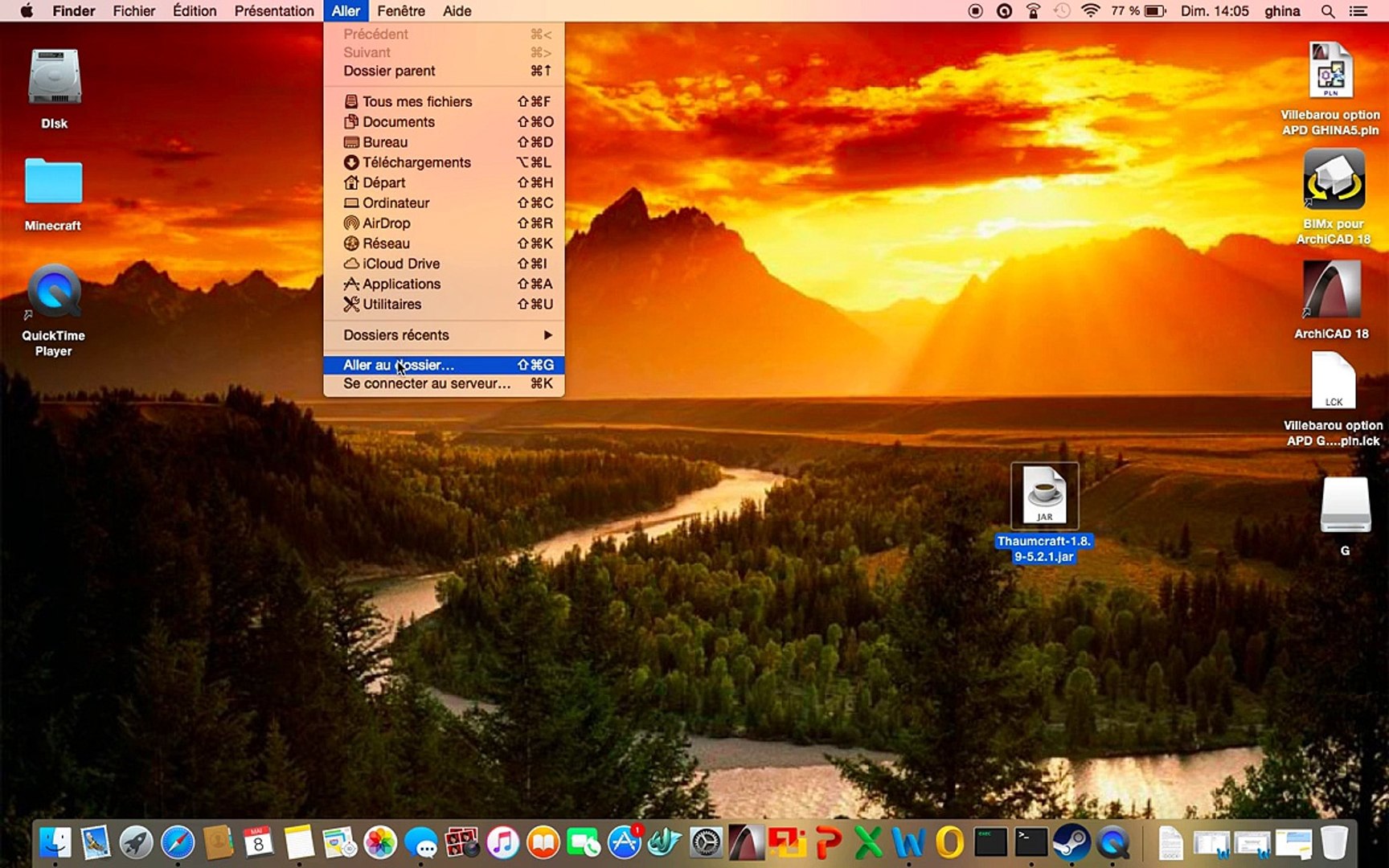Open Photos from the Dock
This screenshot has width=1389, height=868.
click(380, 842)
